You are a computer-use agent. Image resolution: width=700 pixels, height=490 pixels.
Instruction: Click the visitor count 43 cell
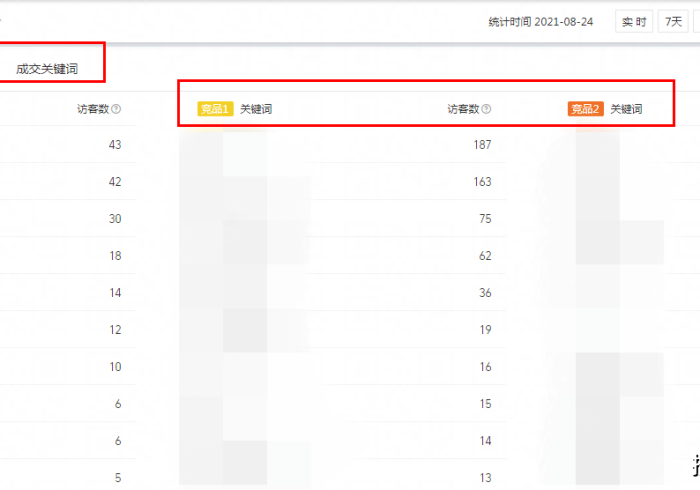114,145
